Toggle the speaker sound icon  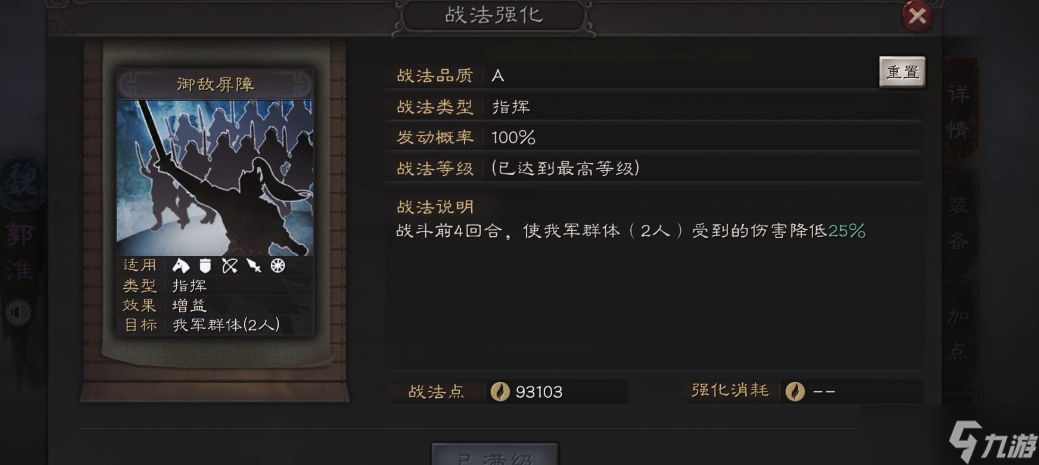(17, 313)
